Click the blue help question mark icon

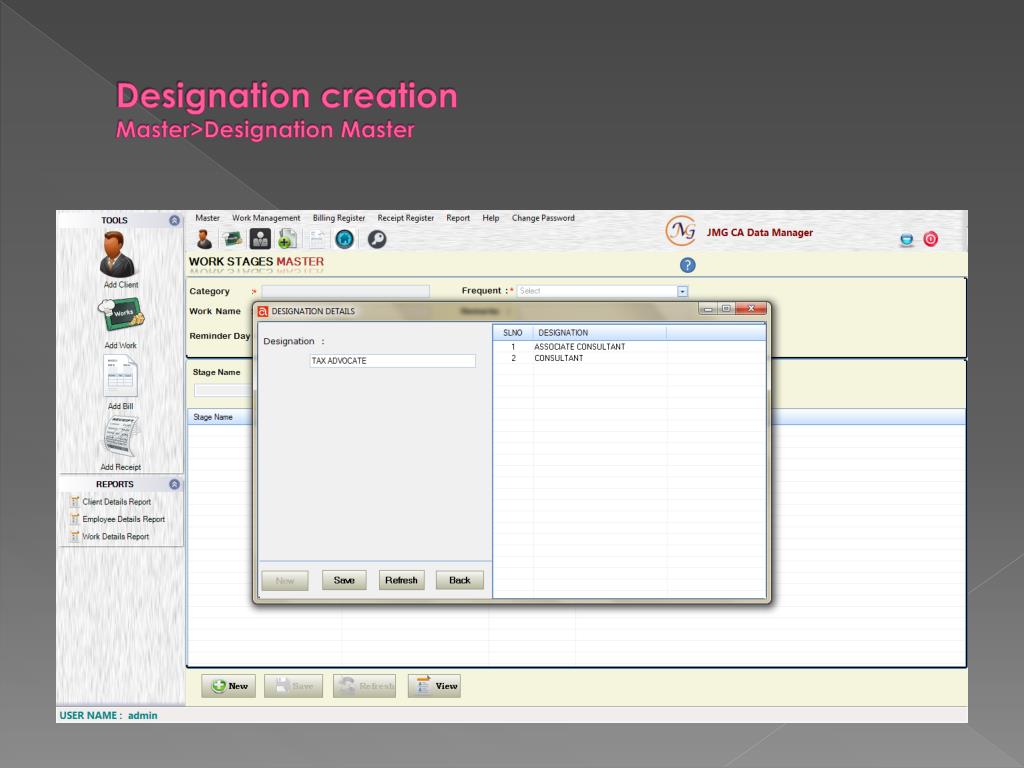688,265
